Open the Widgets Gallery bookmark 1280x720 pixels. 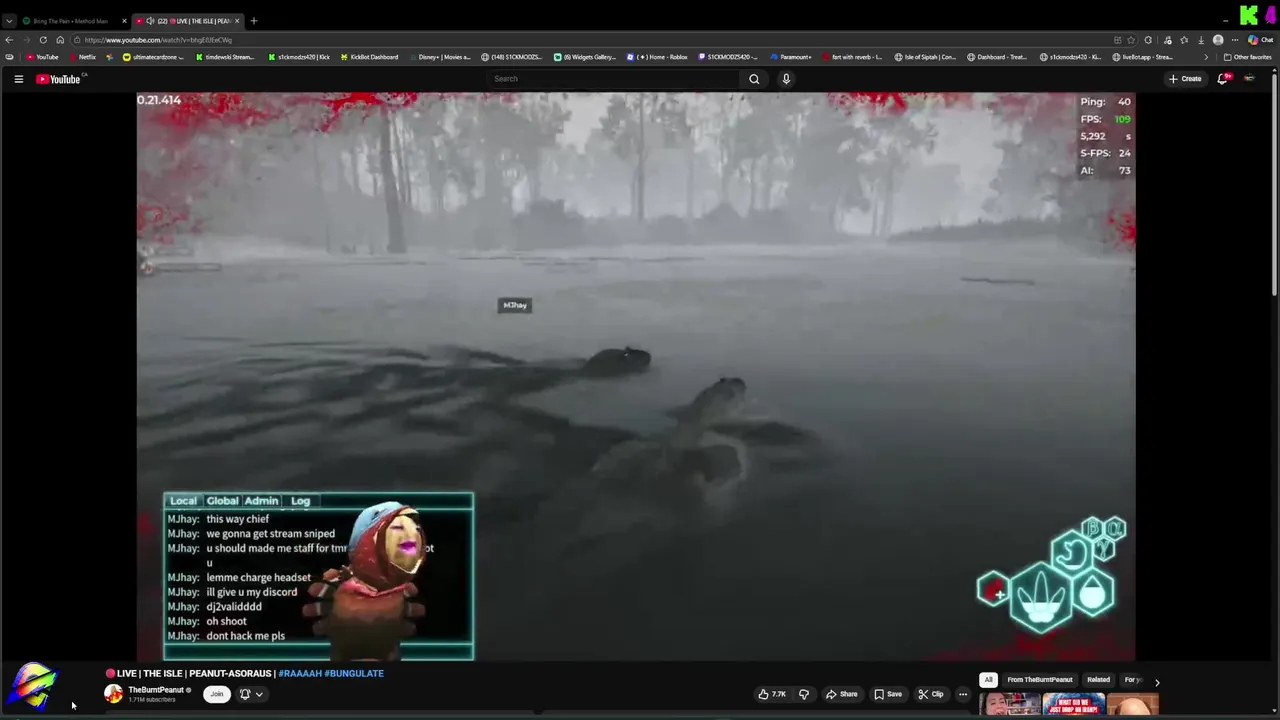pos(585,57)
